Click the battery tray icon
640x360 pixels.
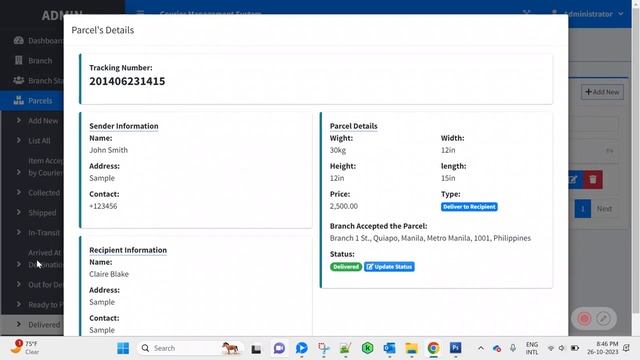575,348
